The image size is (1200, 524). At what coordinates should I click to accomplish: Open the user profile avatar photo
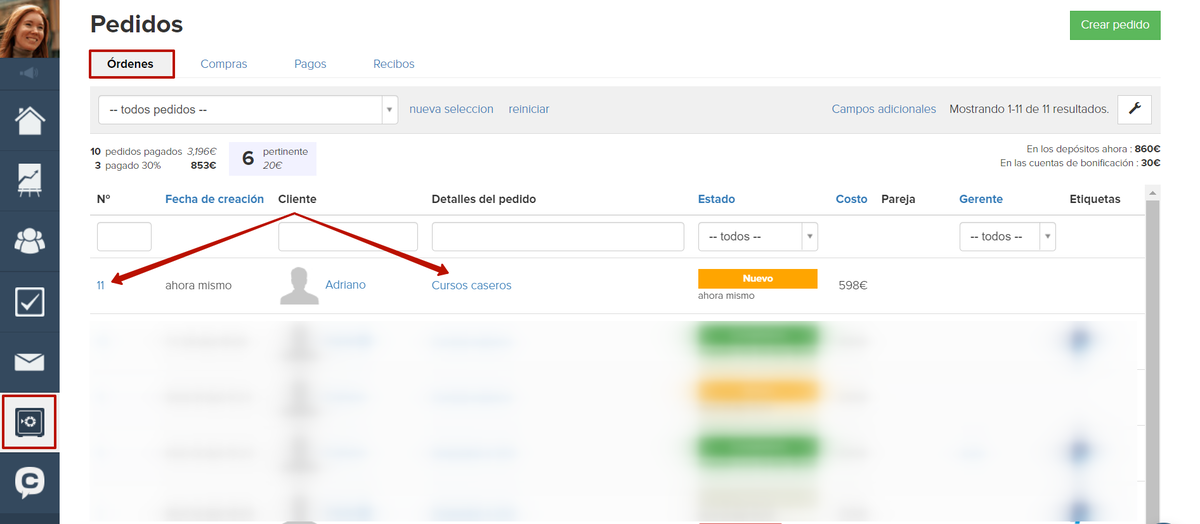tap(29, 29)
